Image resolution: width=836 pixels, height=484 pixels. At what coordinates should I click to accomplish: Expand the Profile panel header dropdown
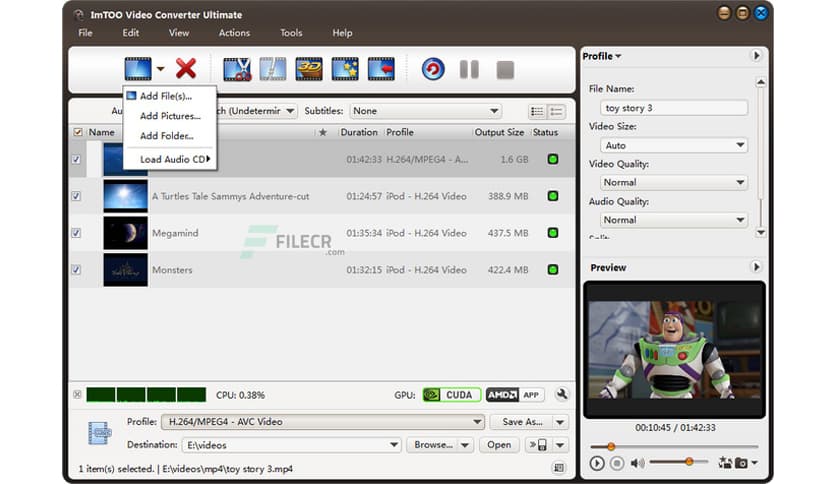tap(602, 56)
